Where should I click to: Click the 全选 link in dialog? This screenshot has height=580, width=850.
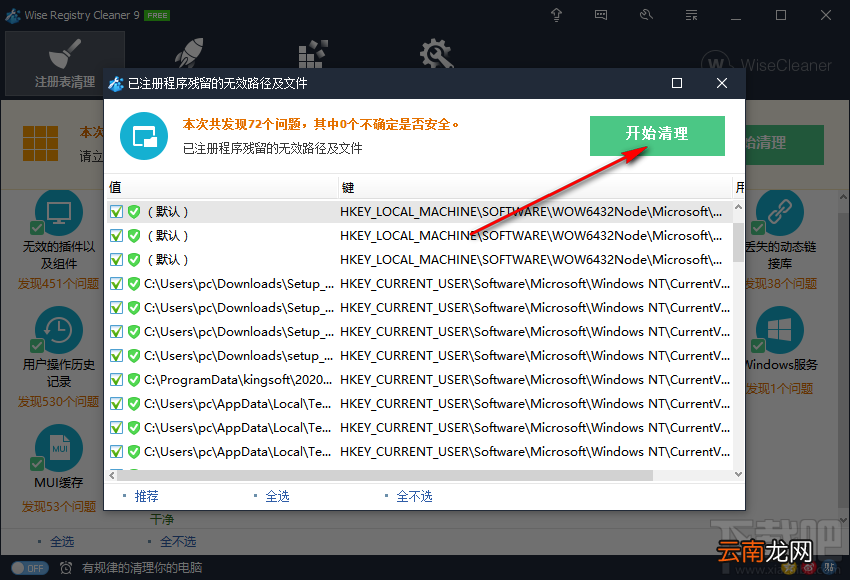click(x=278, y=496)
